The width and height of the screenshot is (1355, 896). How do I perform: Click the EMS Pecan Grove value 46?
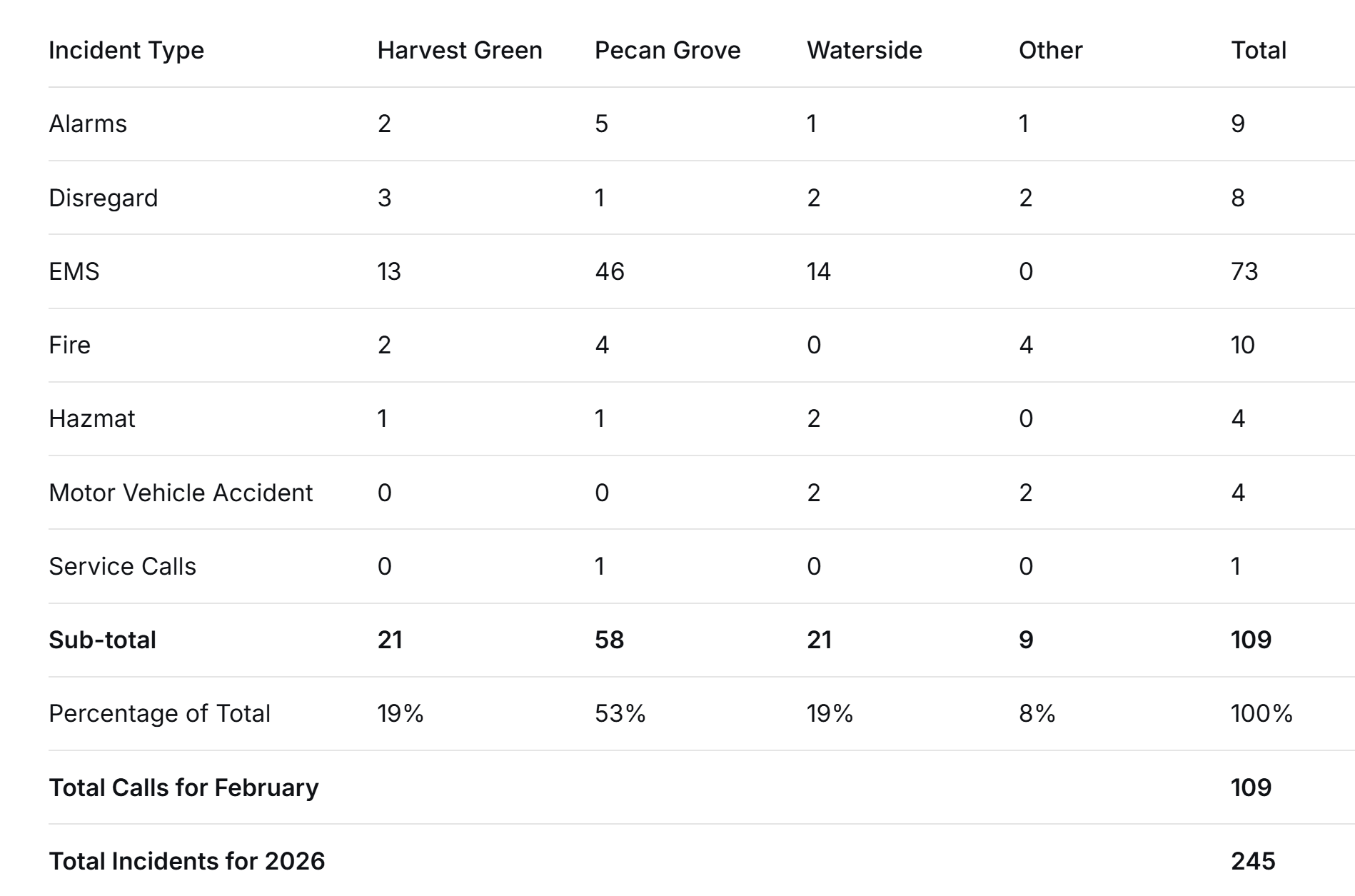(x=610, y=271)
